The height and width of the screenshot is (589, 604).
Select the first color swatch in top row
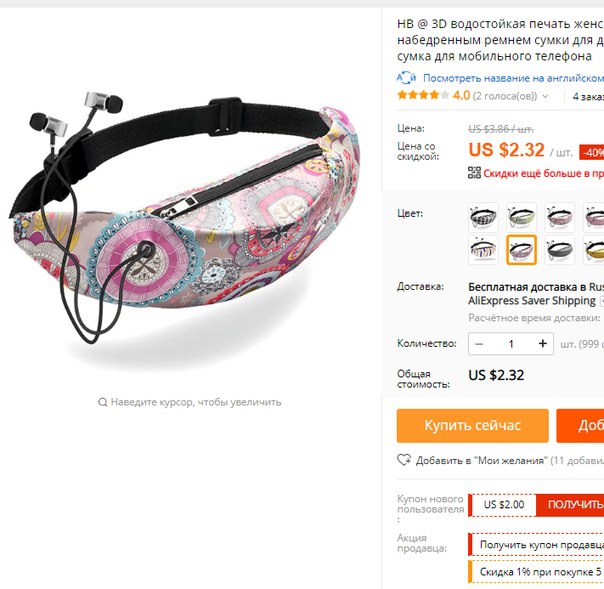point(483,217)
